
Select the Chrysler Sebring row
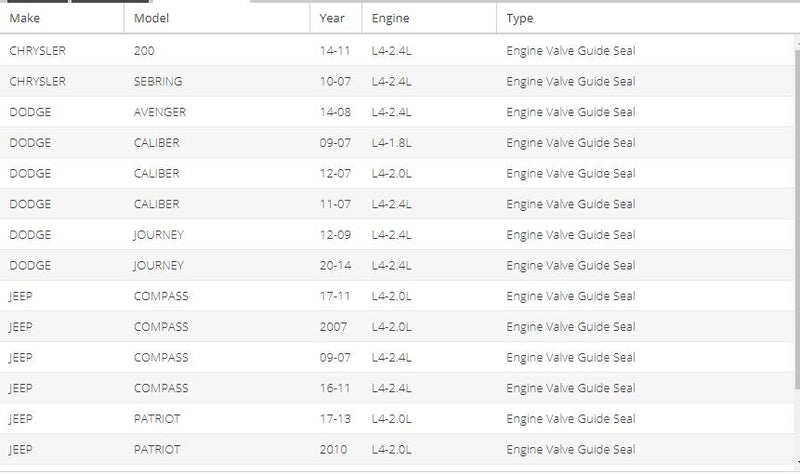tap(397, 81)
